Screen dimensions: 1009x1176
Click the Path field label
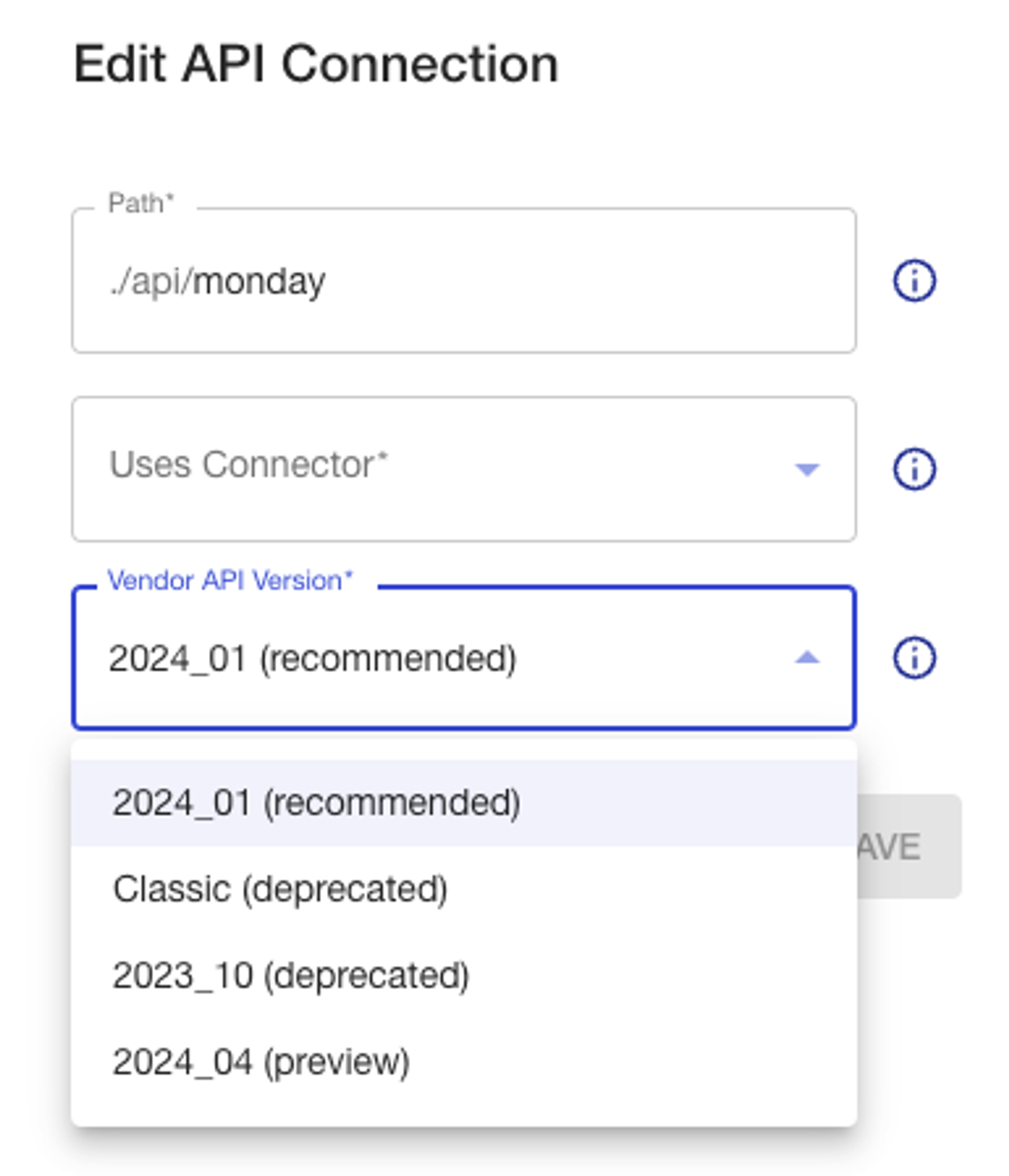point(140,203)
